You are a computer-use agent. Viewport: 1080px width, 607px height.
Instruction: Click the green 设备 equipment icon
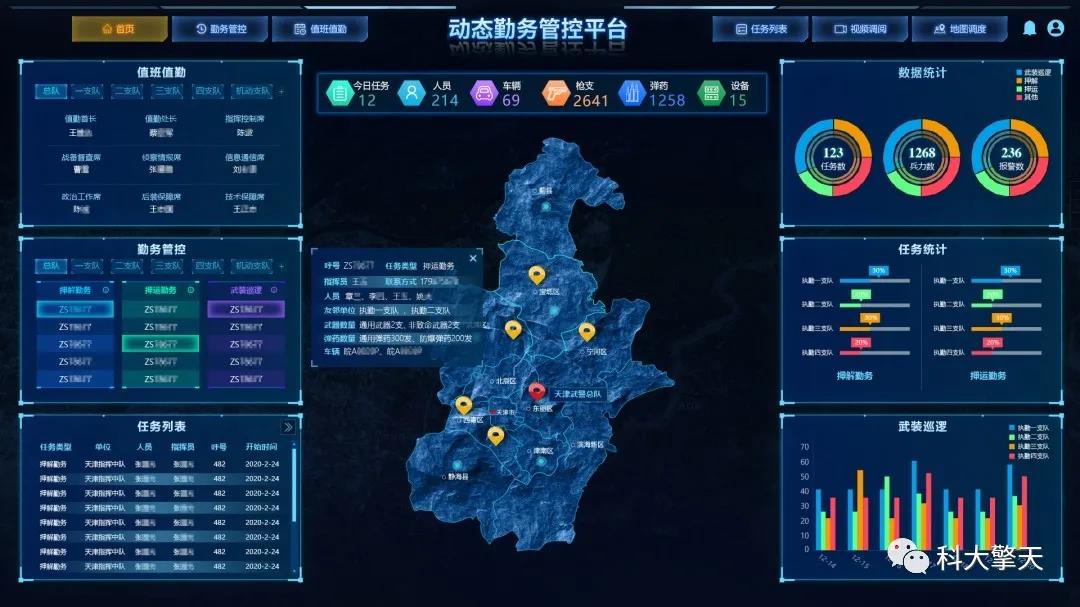click(712, 92)
